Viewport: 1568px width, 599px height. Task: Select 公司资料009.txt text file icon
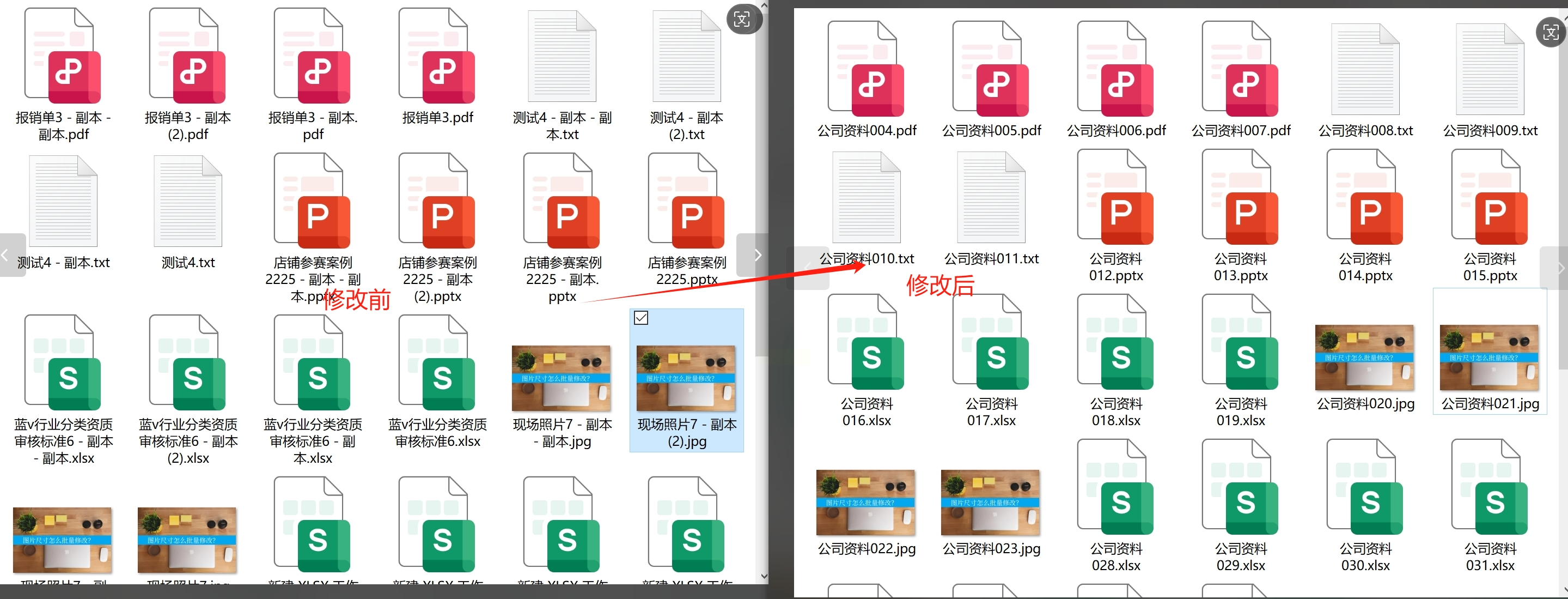[x=1490, y=70]
